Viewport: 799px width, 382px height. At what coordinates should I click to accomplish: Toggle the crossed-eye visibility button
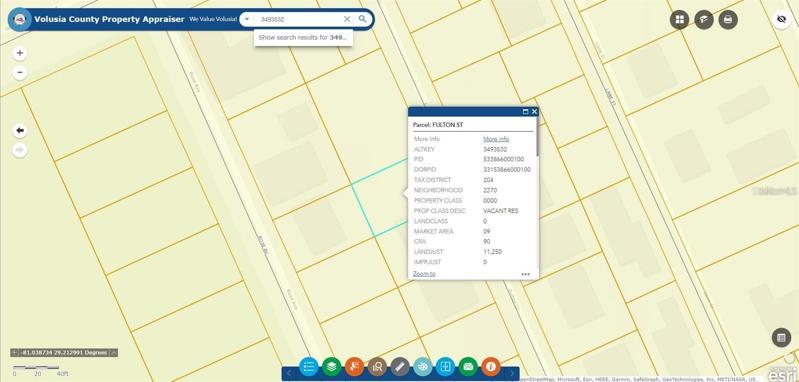(781, 20)
